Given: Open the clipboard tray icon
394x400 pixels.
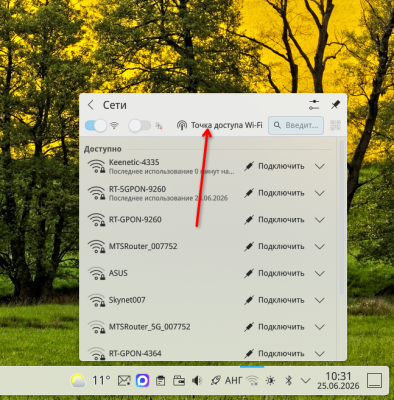Looking at the screenshot, I should [161, 381].
